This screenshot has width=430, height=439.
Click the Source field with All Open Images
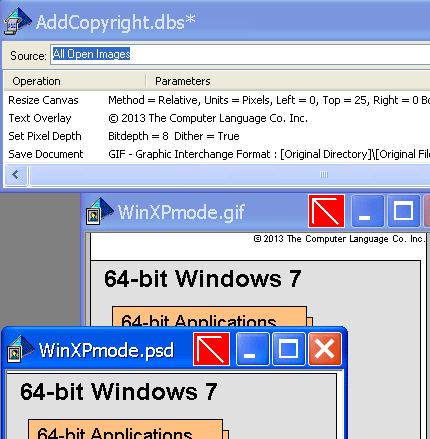click(240, 54)
